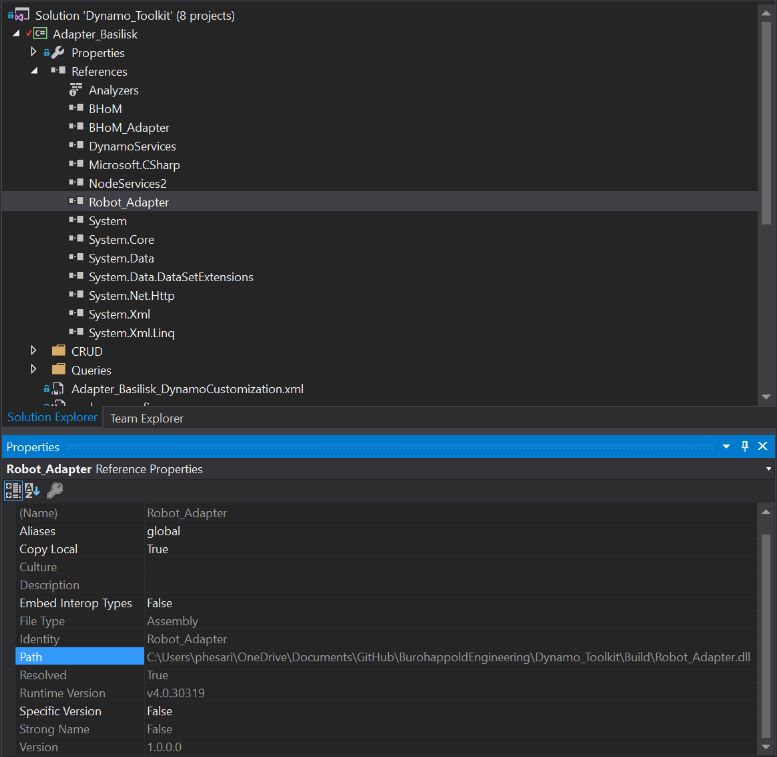
Task: Select the Embed Interop Types value False
Action: [159, 603]
